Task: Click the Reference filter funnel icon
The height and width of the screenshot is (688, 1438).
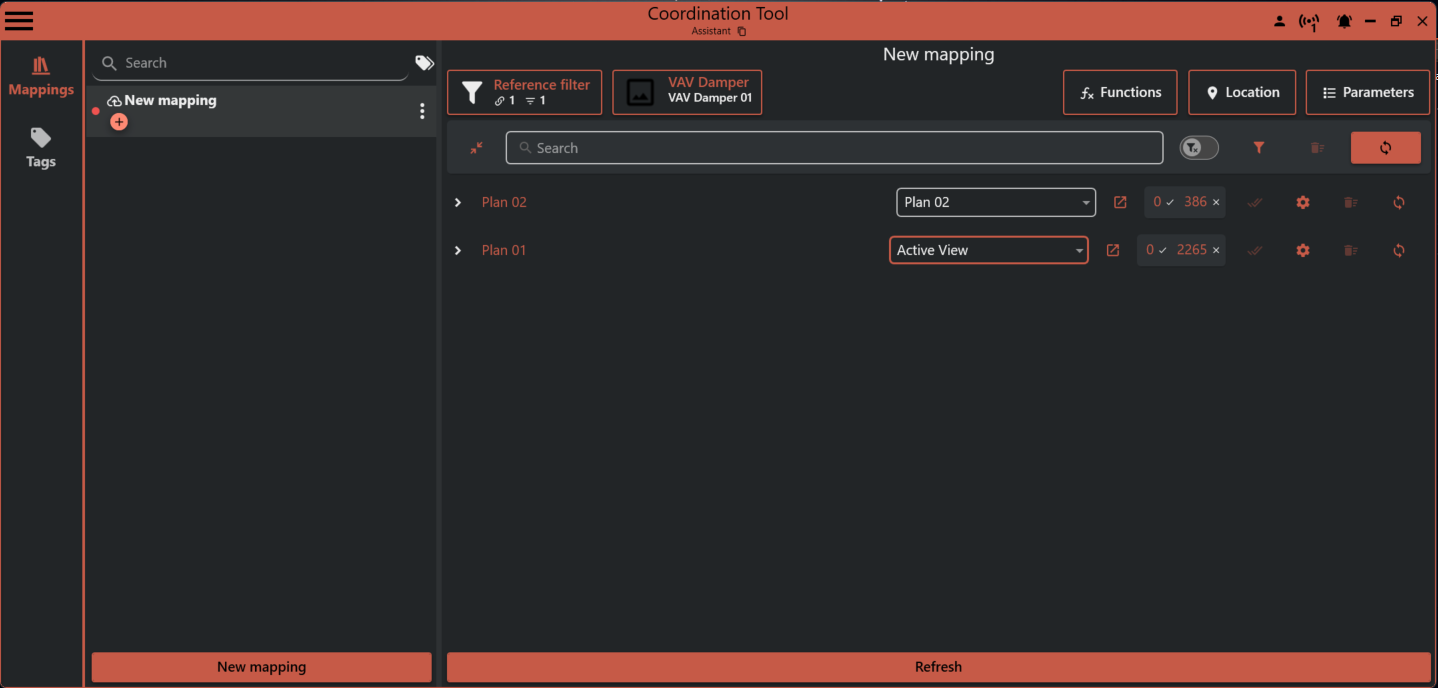Action: [472, 91]
